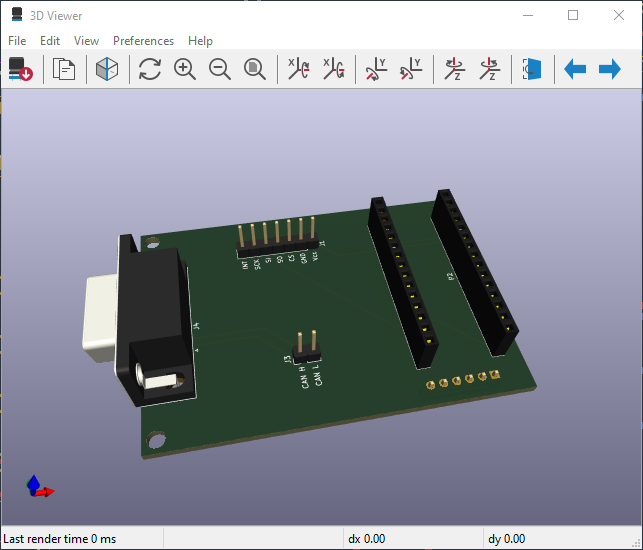Rotate Y counterclockwise

410,69
